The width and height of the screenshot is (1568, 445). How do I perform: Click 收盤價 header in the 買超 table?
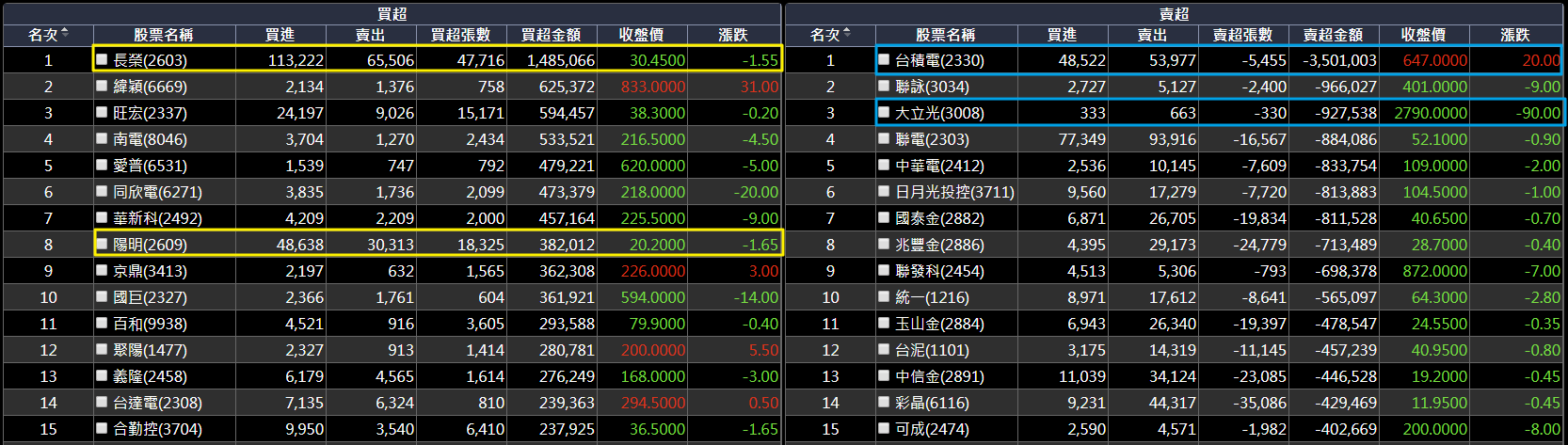642,35
